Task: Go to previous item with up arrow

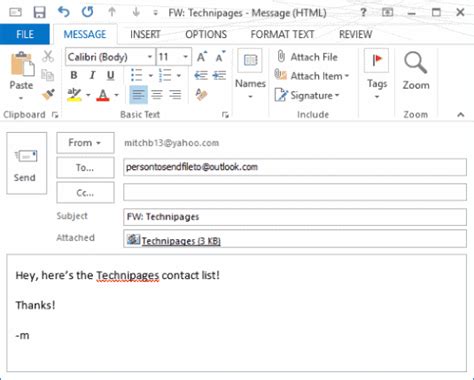Action: (x=112, y=12)
